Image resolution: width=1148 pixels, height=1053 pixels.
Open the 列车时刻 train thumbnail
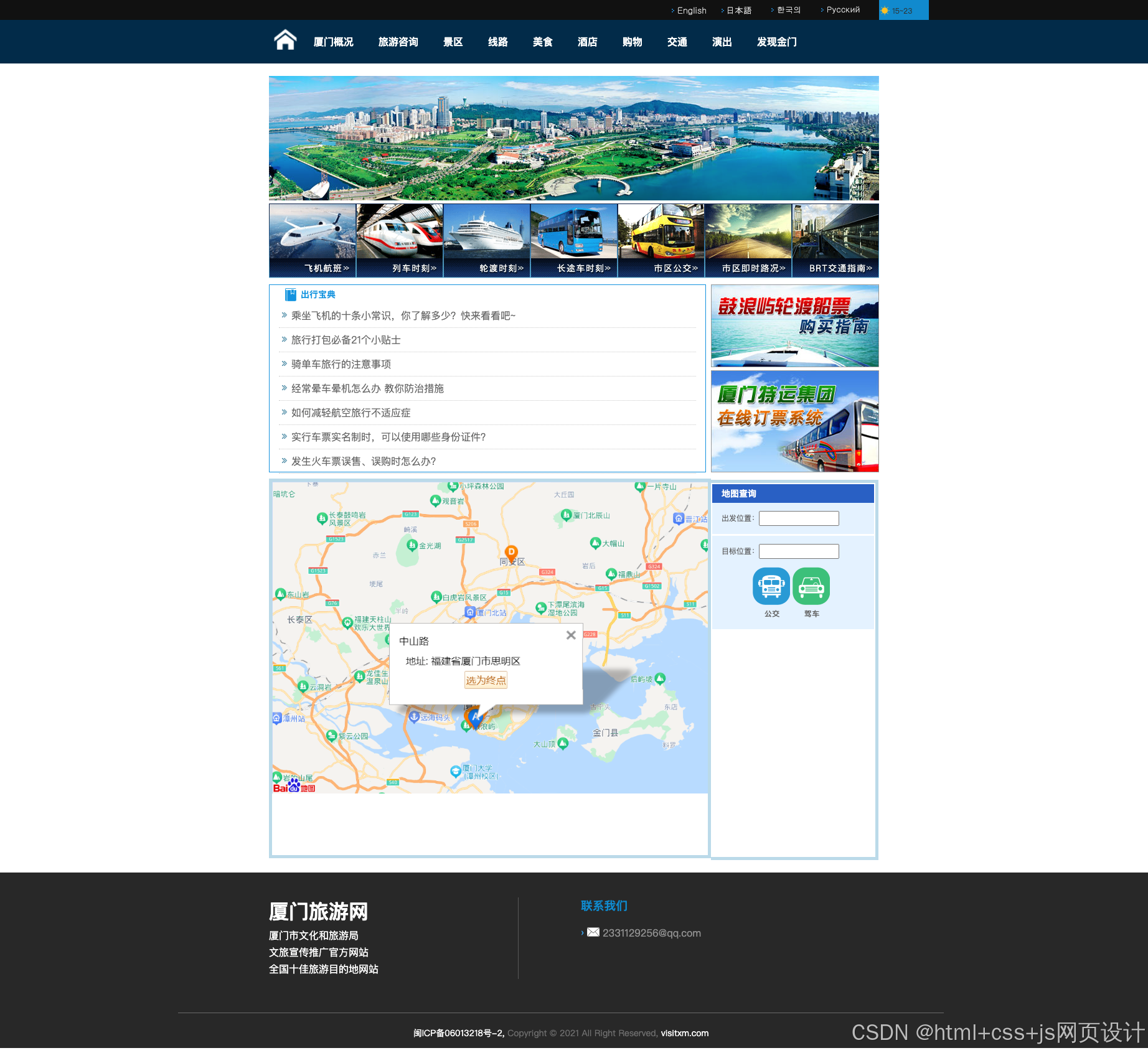point(400,240)
